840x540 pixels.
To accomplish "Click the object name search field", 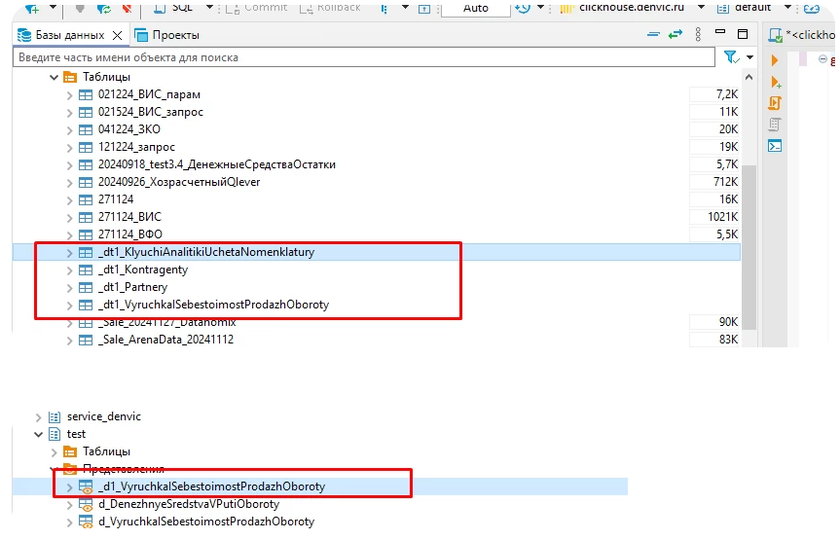I will coord(360,58).
